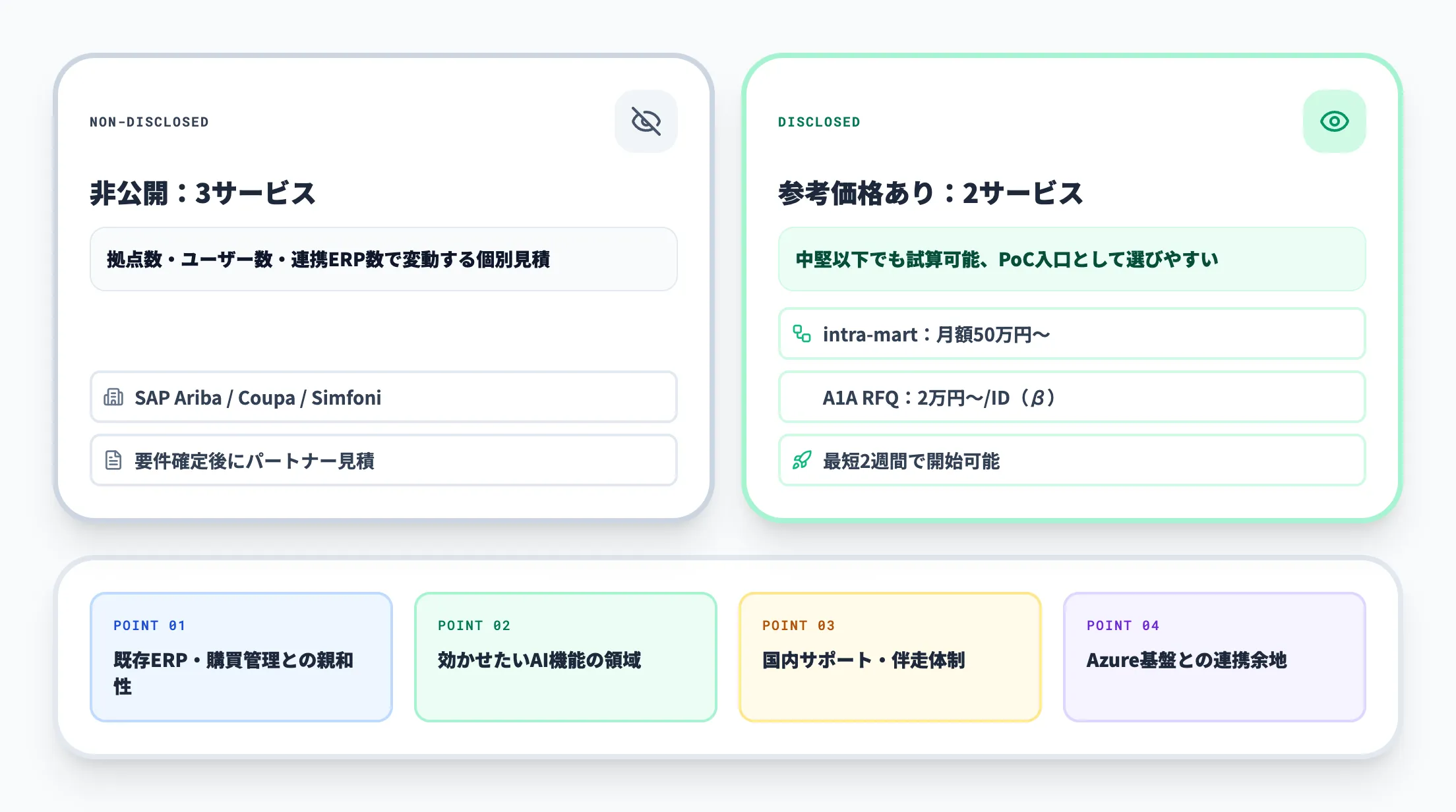This screenshot has height=812, width=1456.
Task: Click the green DISCLOSED label
Action: (819, 122)
